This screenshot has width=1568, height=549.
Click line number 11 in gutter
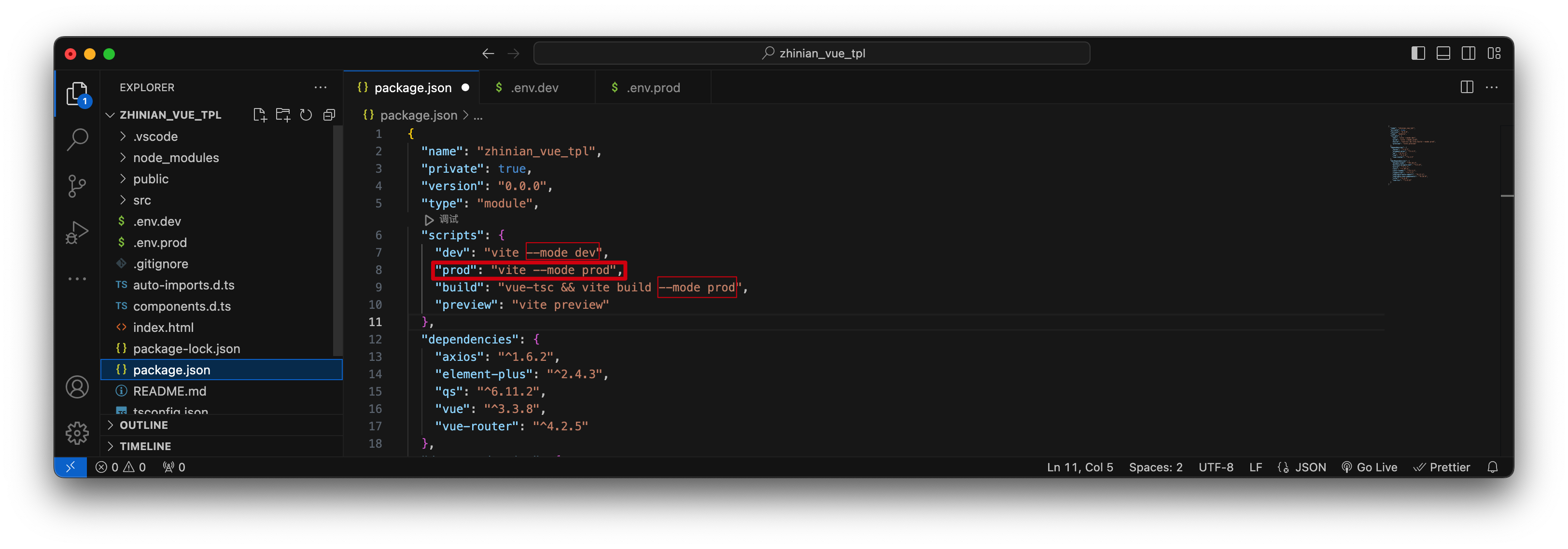tap(375, 322)
